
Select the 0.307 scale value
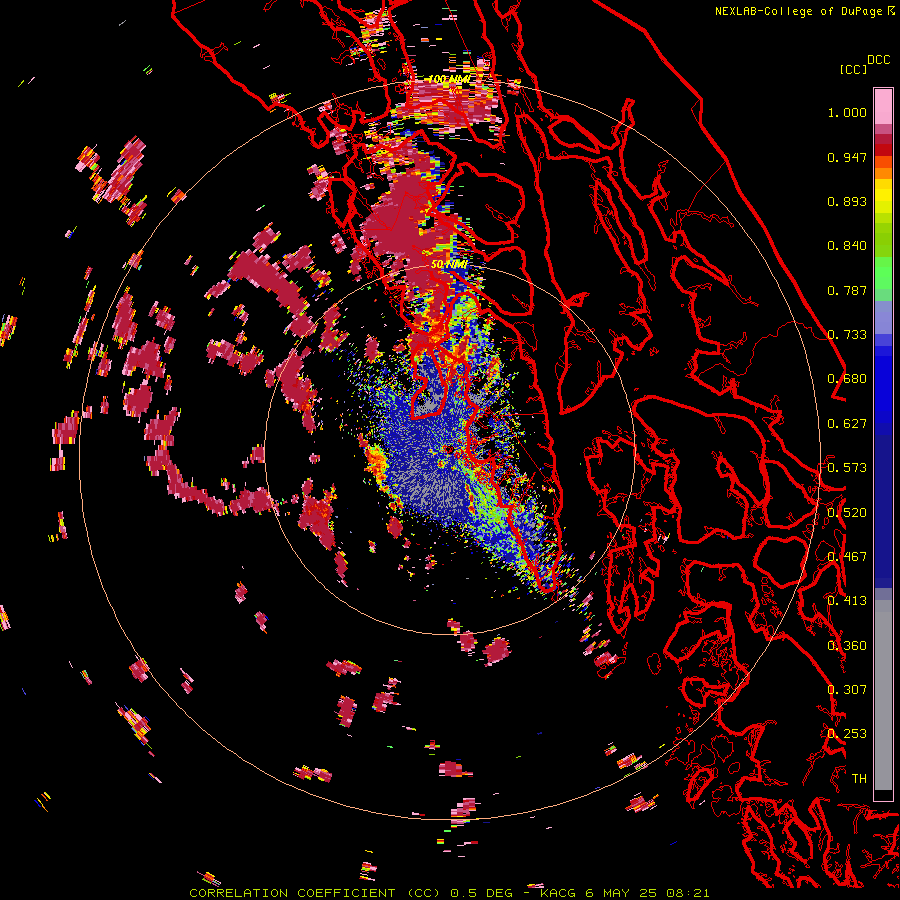pyautogui.click(x=847, y=689)
